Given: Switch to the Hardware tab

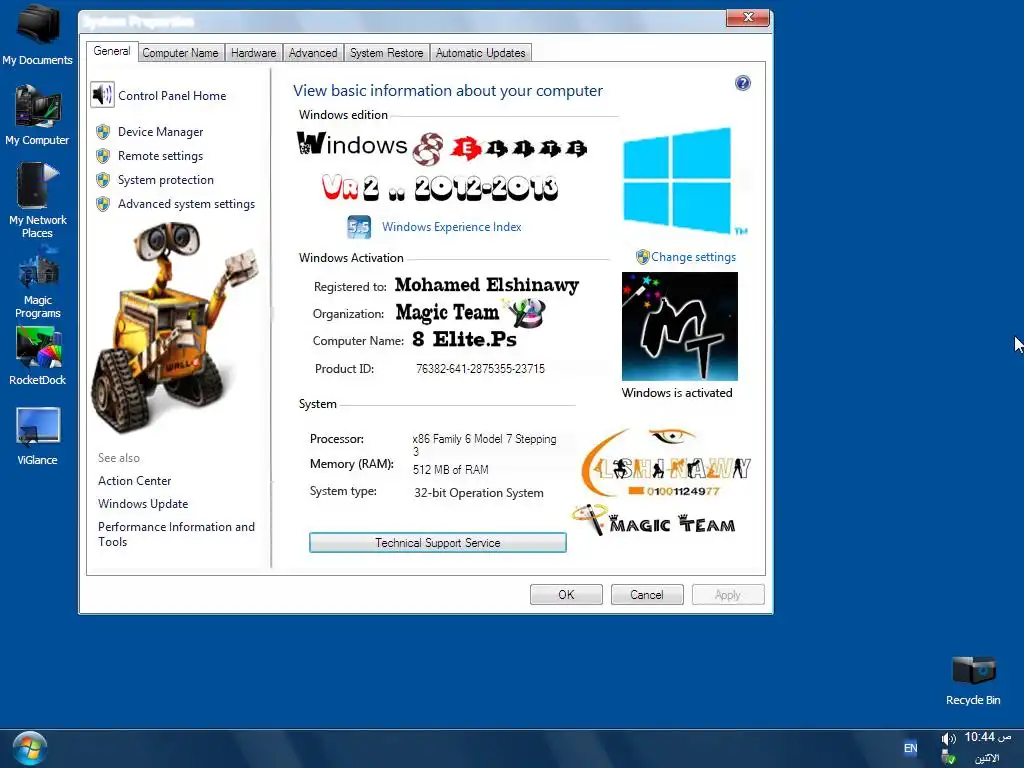Looking at the screenshot, I should [253, 53].
